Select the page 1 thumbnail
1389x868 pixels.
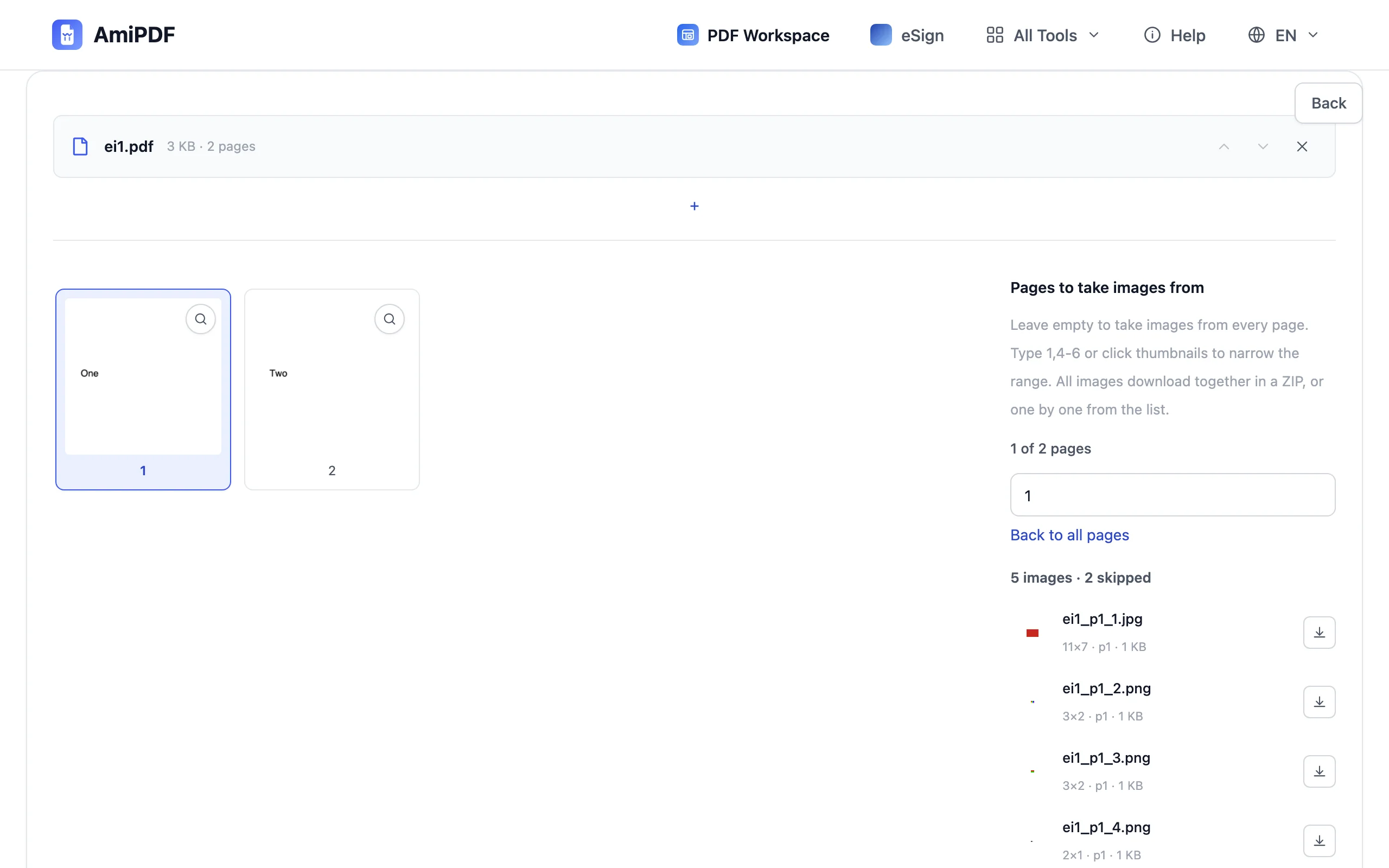click(x=143, y=389)
